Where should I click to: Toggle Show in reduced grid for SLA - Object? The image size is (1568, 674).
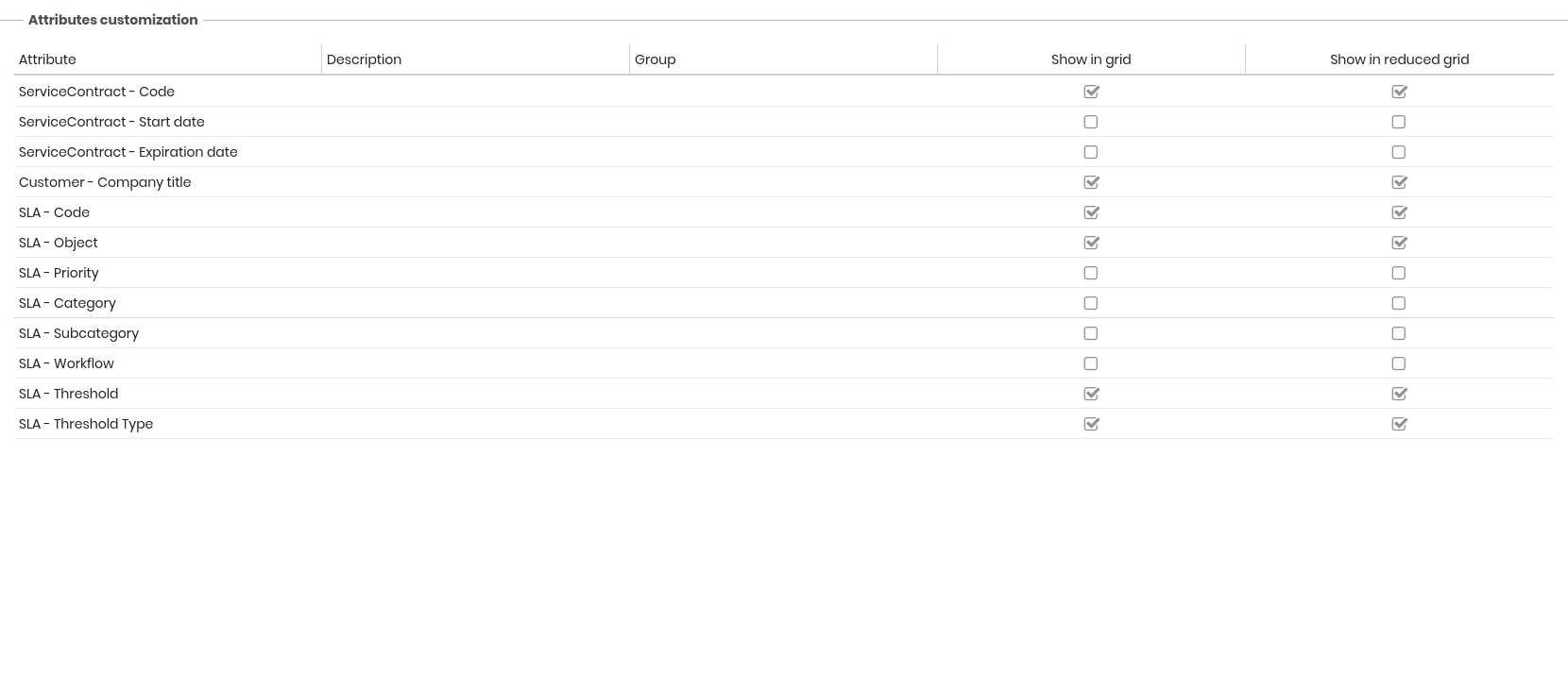(x=1399, y=243)
